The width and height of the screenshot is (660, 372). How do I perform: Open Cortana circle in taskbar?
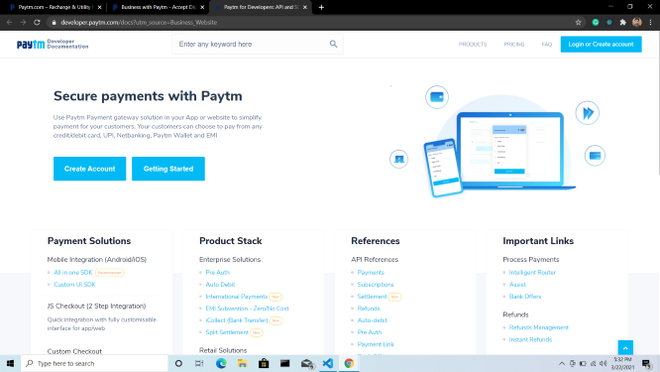178,363
